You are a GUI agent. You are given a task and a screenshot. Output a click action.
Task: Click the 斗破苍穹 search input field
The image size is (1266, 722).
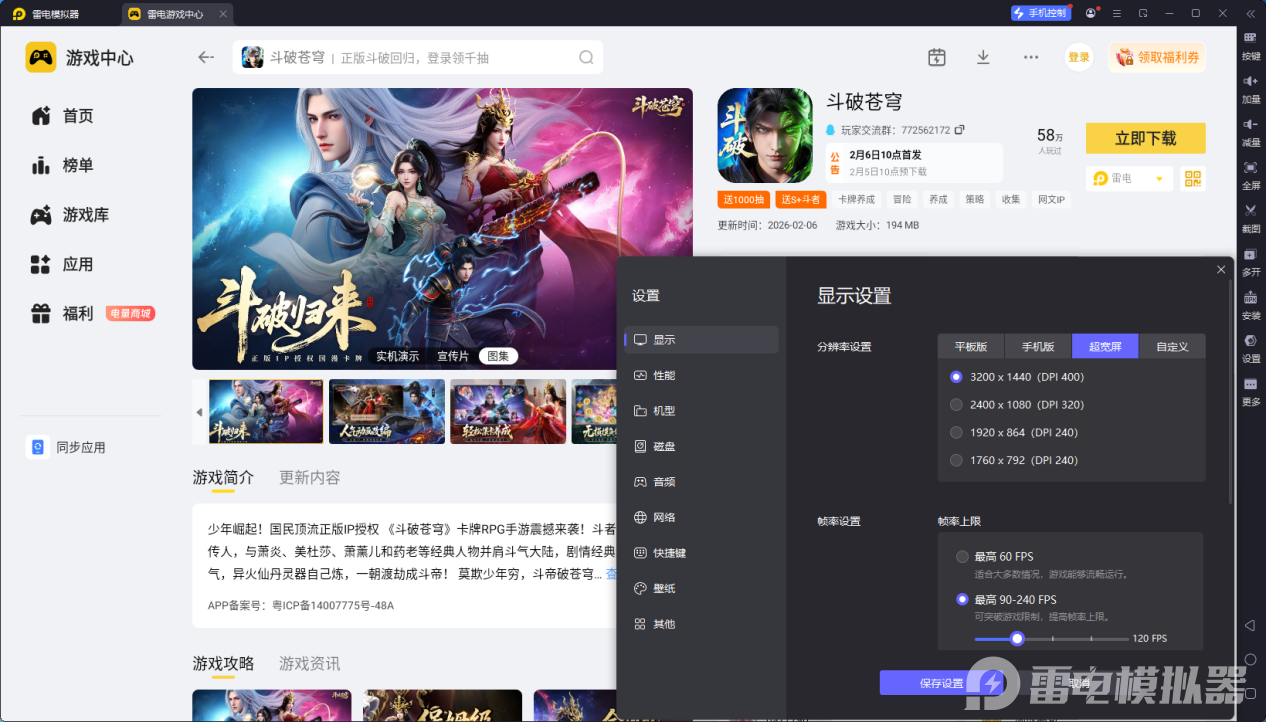click(418, 57)
